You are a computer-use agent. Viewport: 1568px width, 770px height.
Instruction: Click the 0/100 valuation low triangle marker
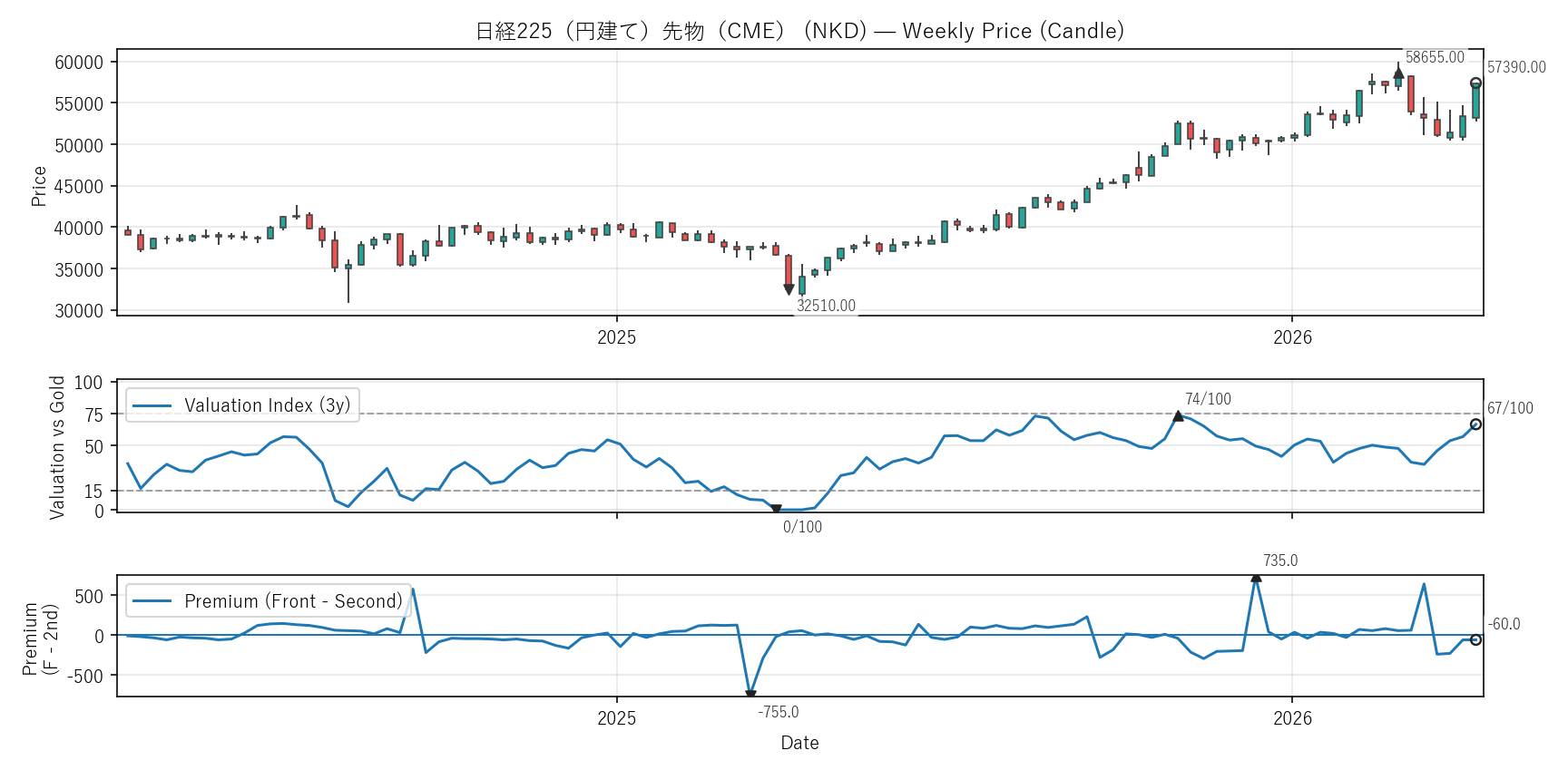pyautogui.click(x=776, y=510)
